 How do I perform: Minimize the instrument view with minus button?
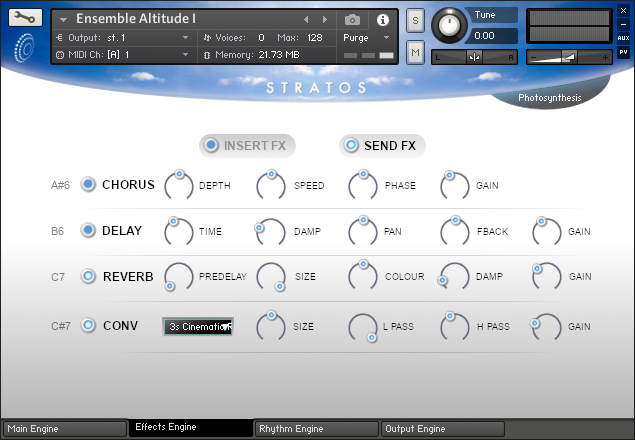pos(623,24)
